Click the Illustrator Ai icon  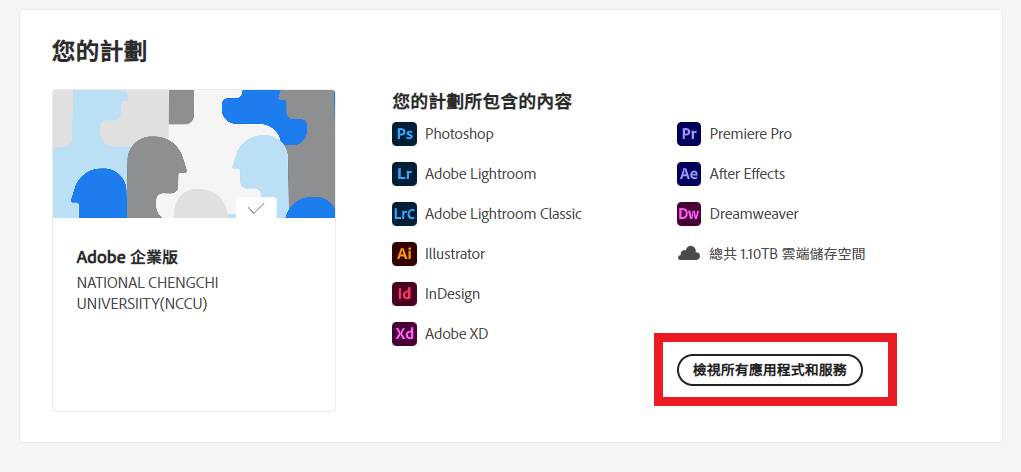(404, 254)
